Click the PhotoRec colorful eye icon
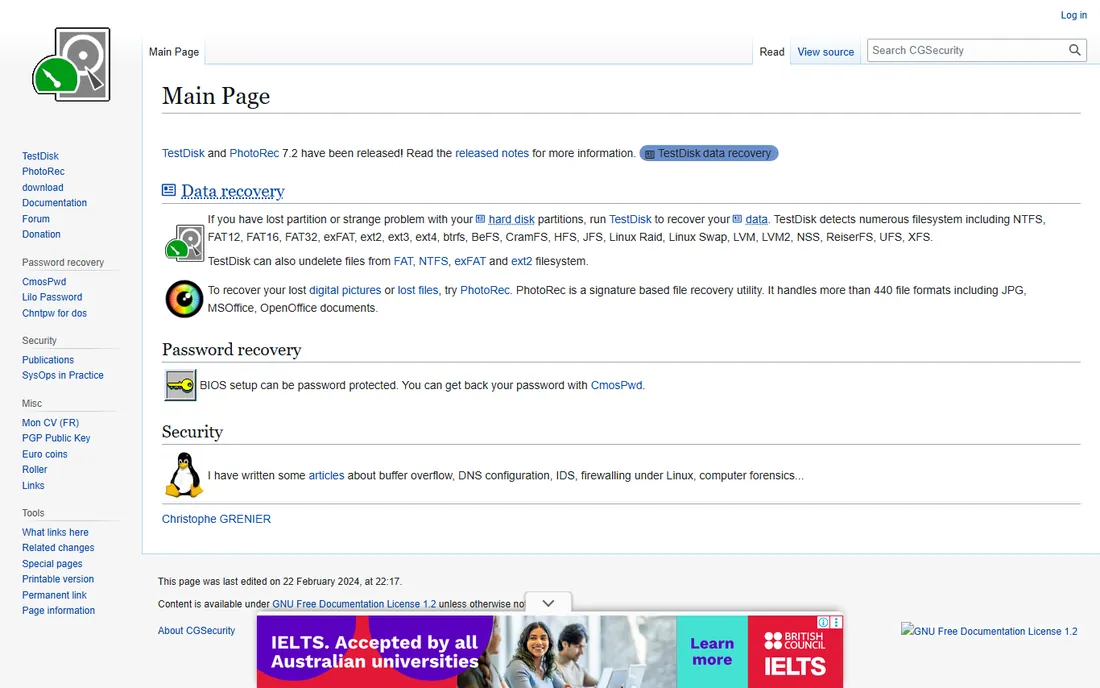This screenshot has width=1100, height=688. [x=184, y=299]
